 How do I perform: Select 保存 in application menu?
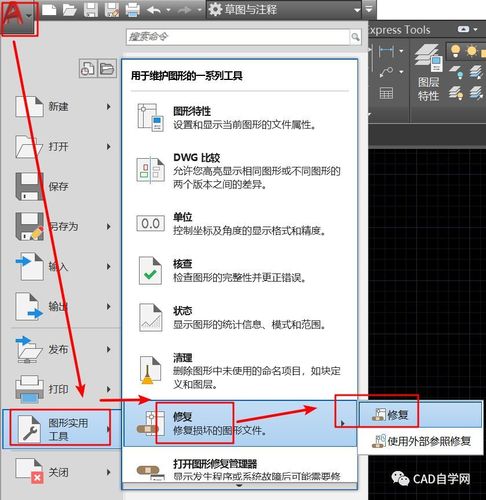[x=63, y=186]
